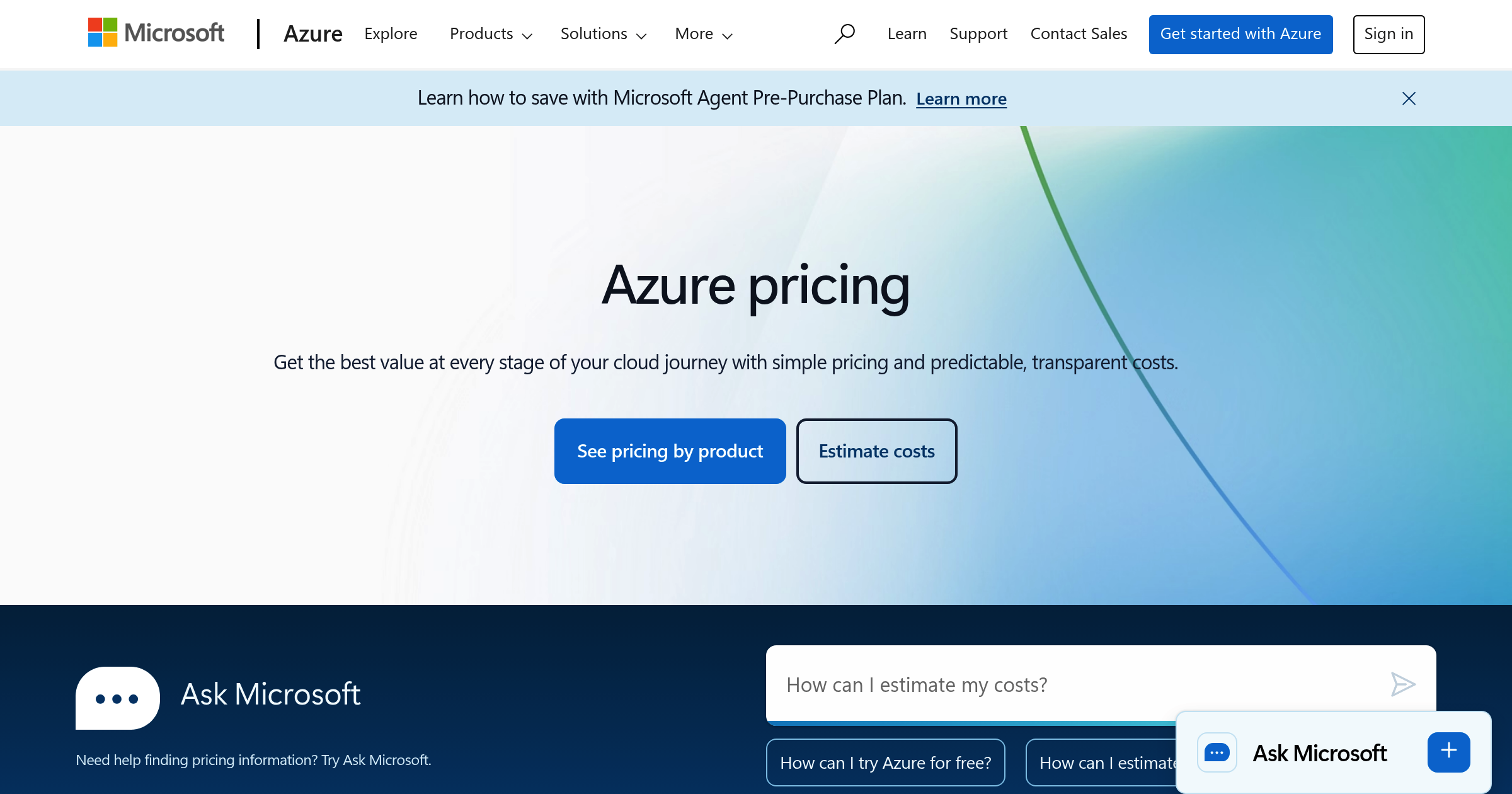The image size is (1512, 794).
Task: Click the Ask Microsoft speech bubble icon
Action: [x=118, y=698]
